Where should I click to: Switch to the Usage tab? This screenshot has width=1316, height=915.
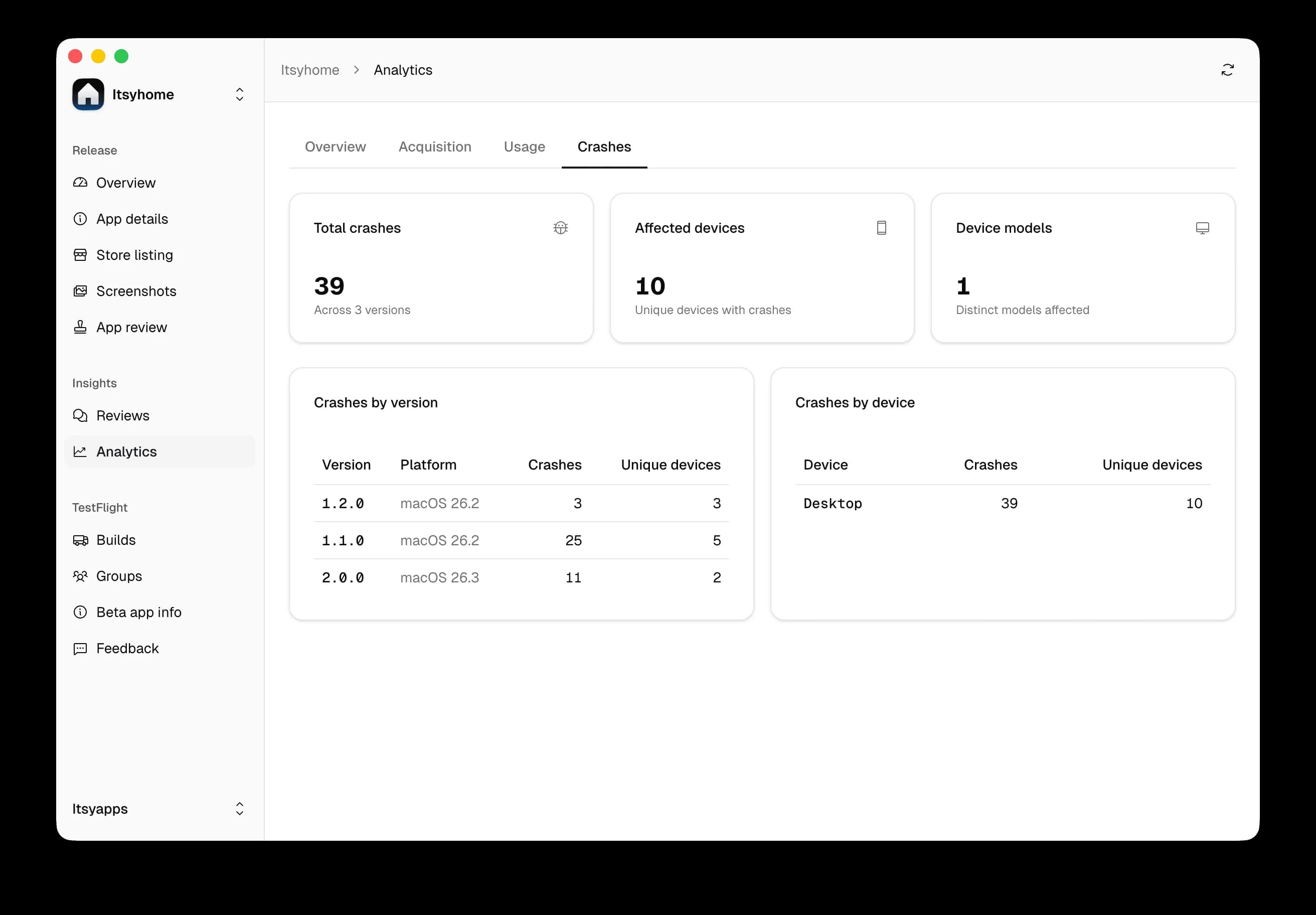pos(524,147)
